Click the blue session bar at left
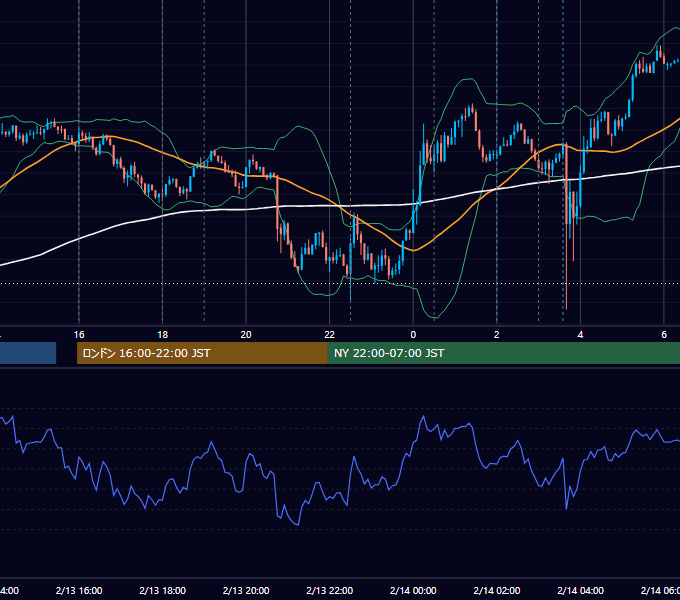 tap(28, 353)
